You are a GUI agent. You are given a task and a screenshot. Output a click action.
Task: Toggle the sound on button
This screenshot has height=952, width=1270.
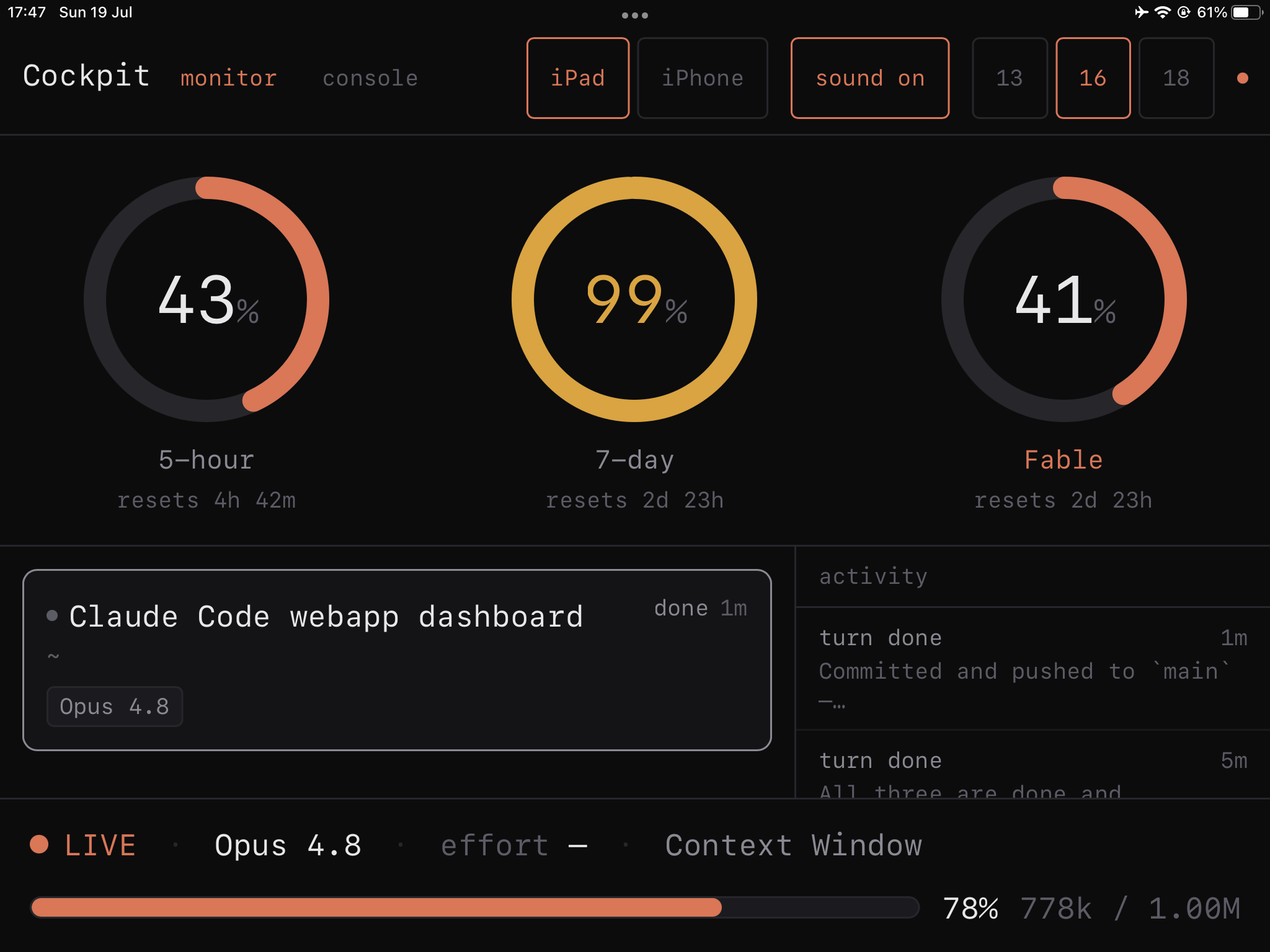point(870,78)
